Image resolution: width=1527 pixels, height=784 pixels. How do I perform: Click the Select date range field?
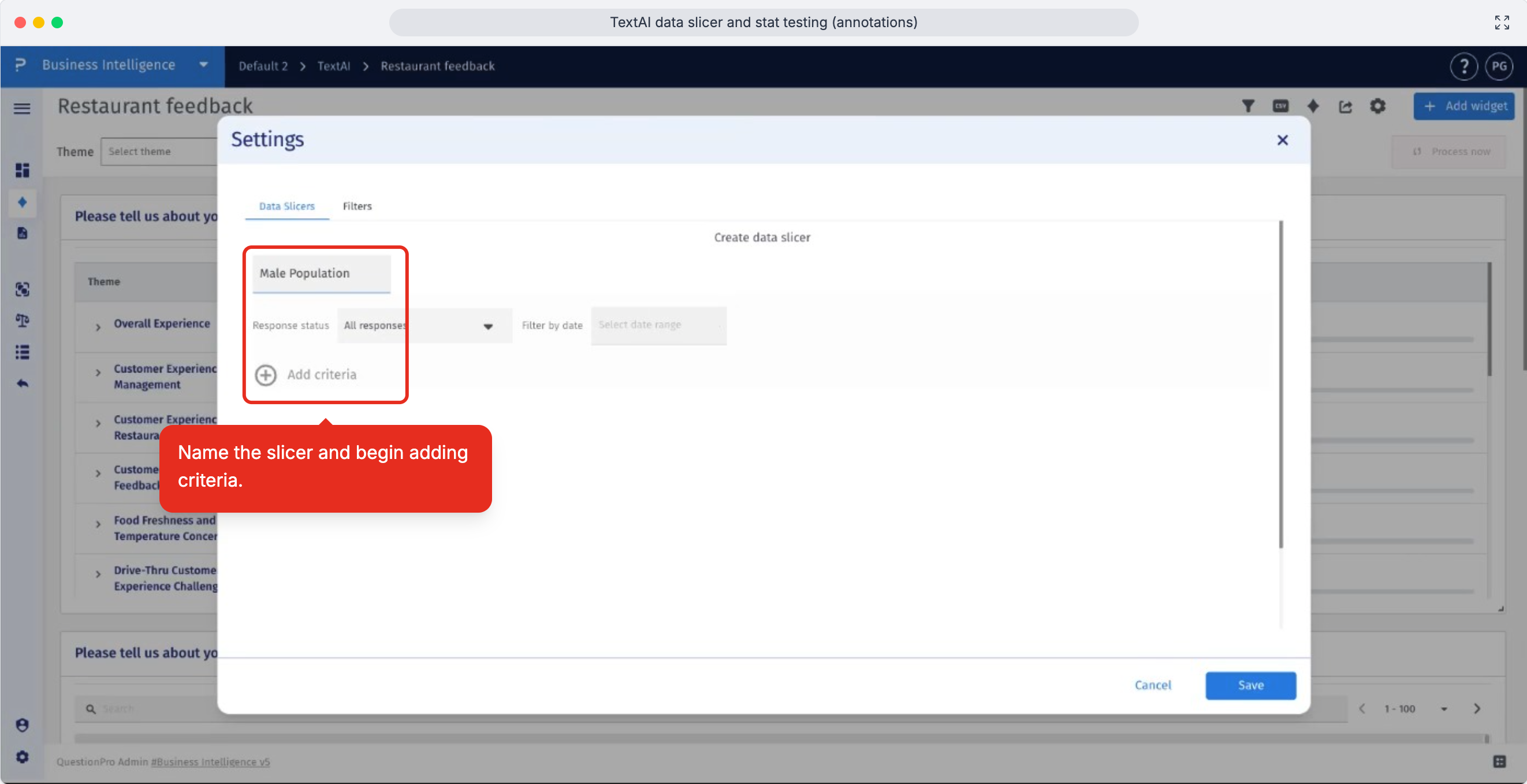click(x=658, y=326)
